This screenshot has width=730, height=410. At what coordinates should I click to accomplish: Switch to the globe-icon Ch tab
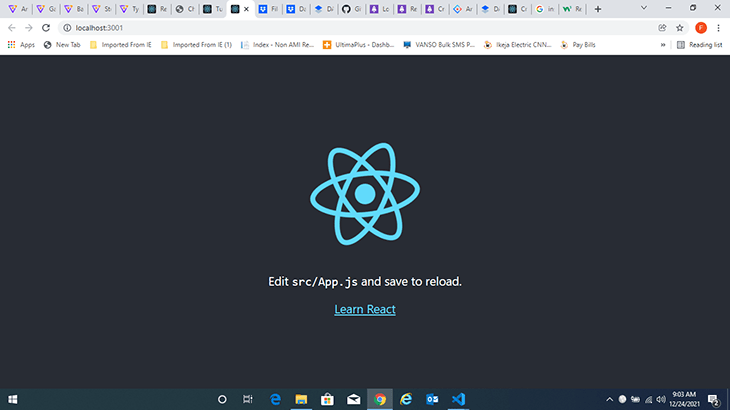click(185, 9)
